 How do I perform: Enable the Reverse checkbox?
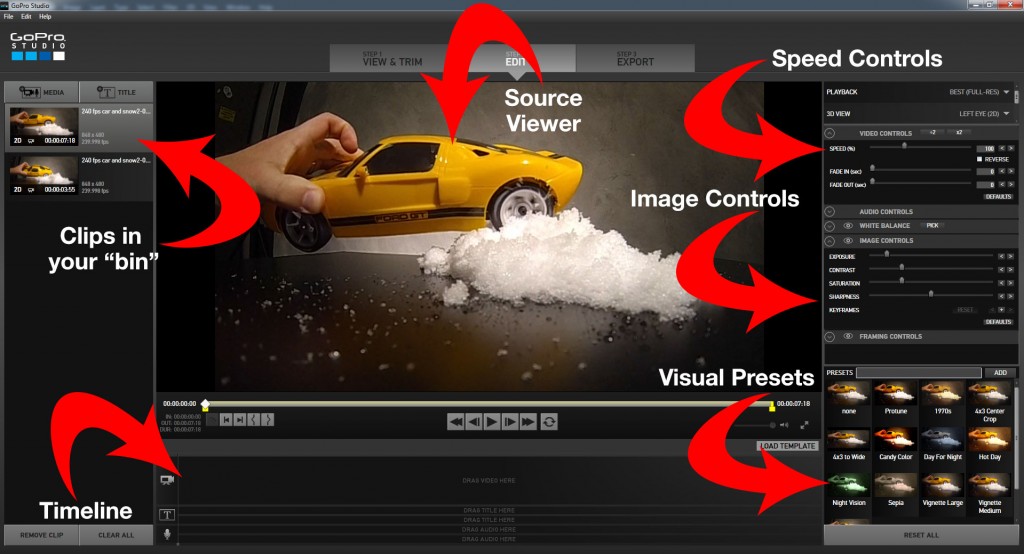[x=979, y=159]
